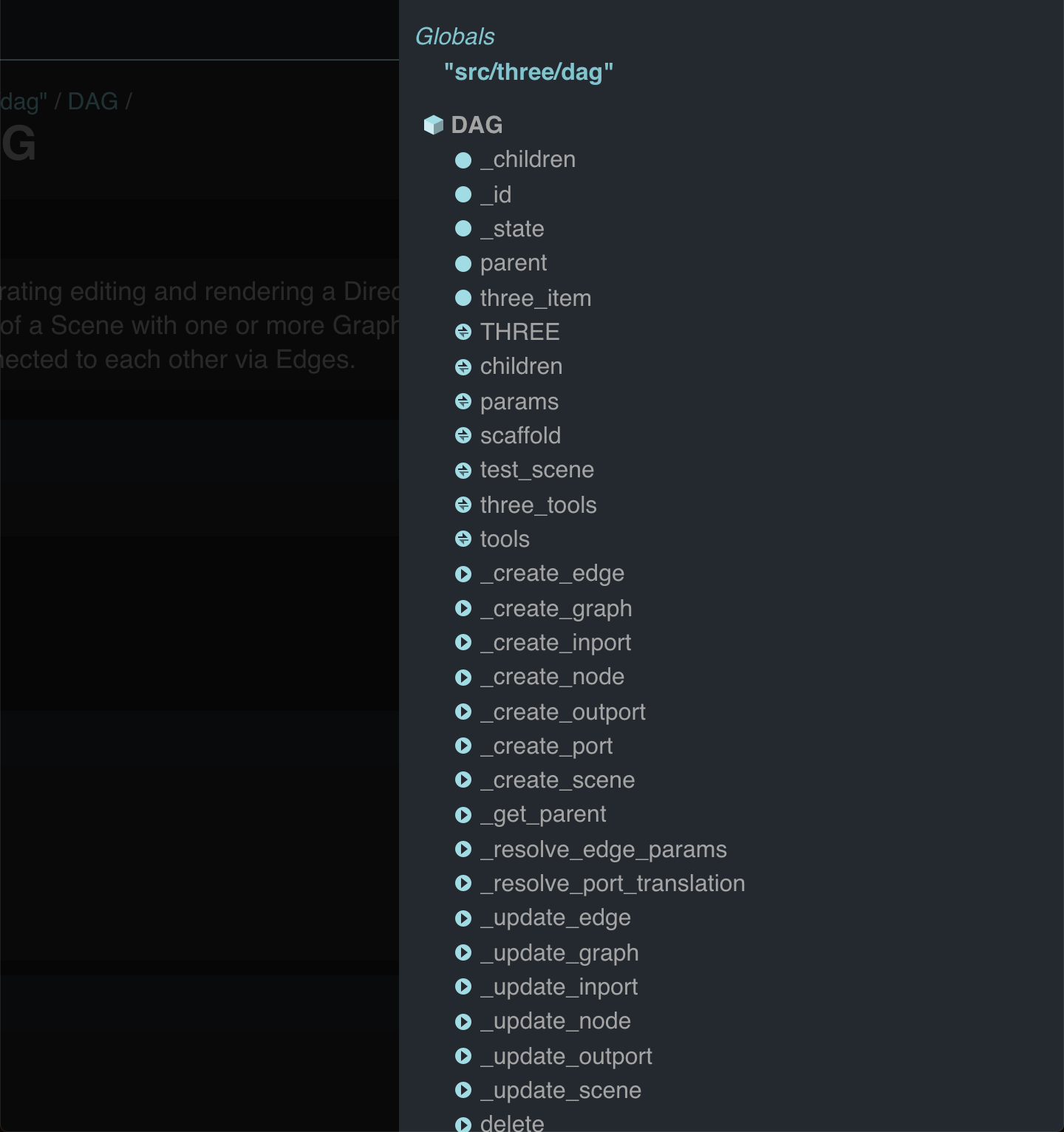Open the DAG breadcrumb link
The width and height of the screenshot is (1064, 1132).
93,100
